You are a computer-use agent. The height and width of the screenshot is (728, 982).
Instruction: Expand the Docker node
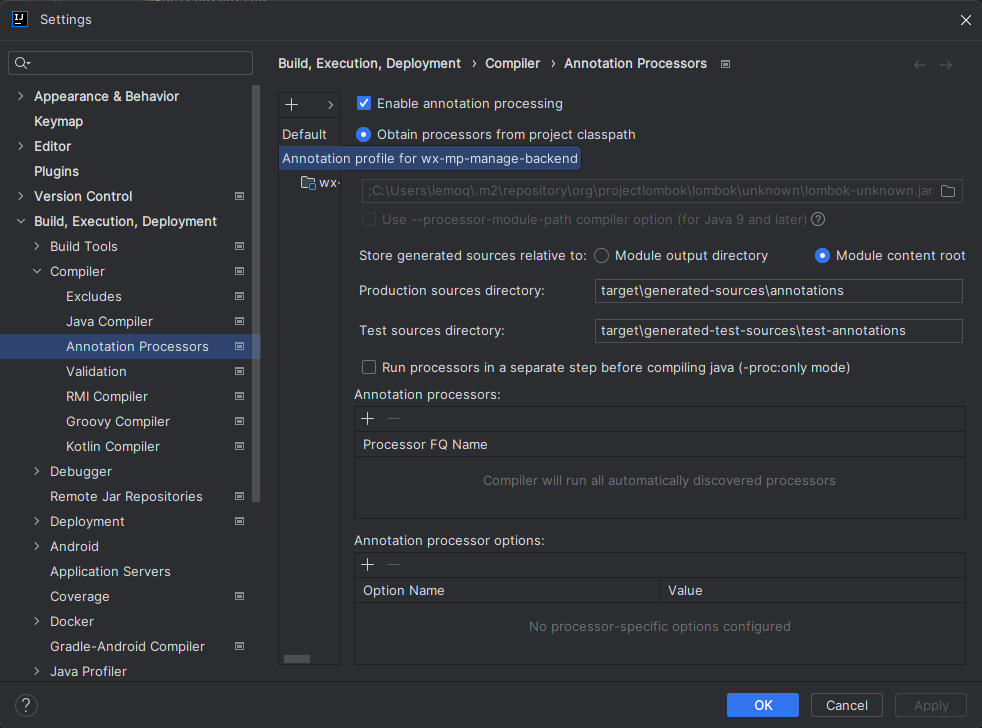pyautogui.click(x=37, y=621)
